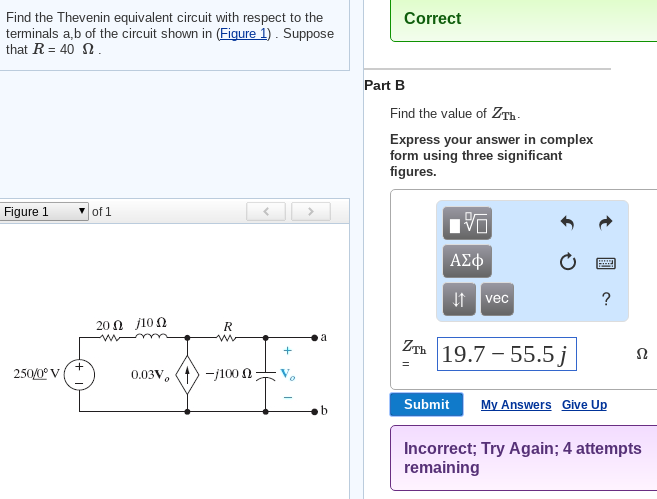Click the Ω unit beside the answer
This screenshot has height=499, width=657.
click(x=641, y=354)
